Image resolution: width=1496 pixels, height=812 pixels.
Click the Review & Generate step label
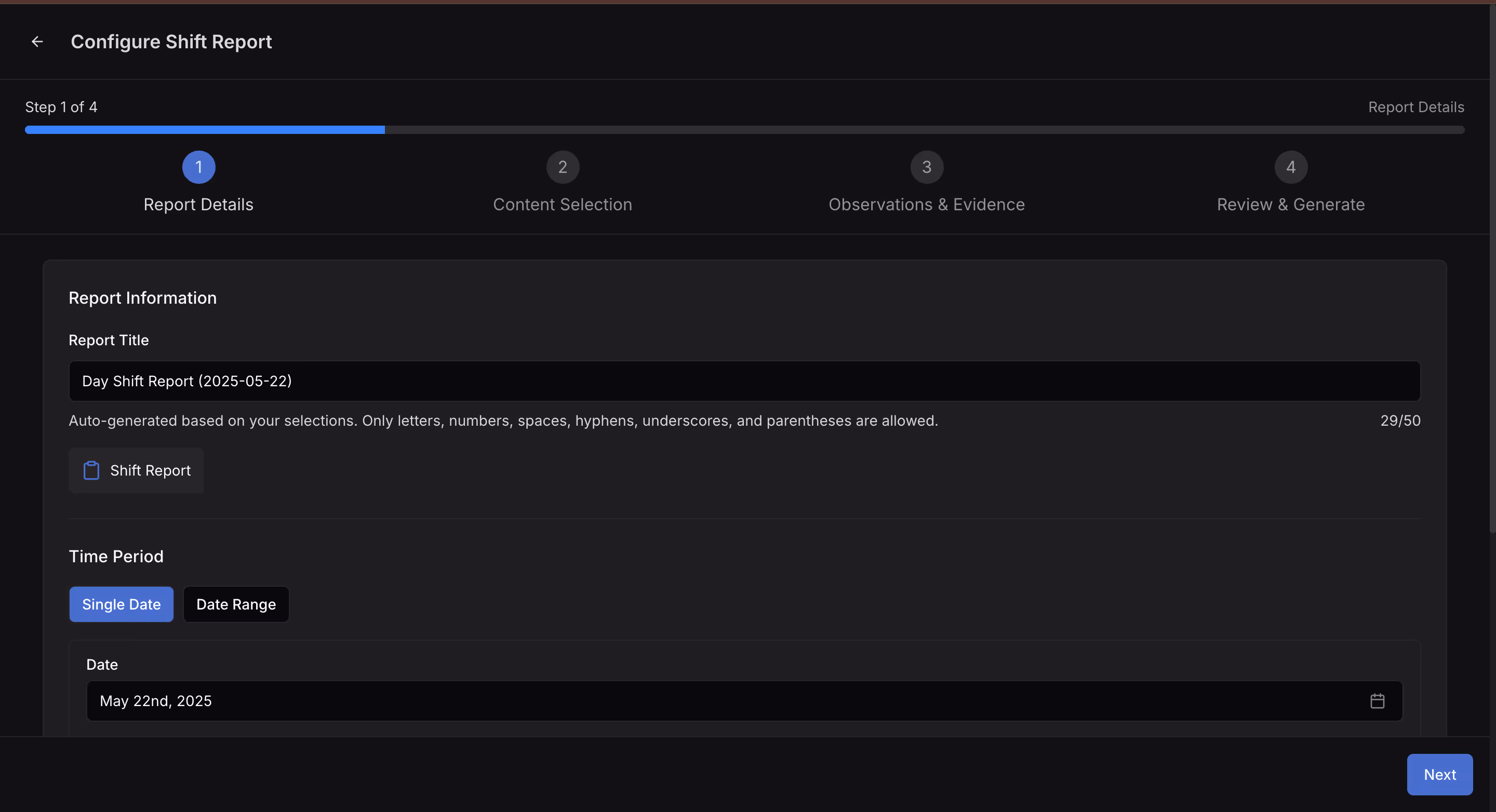tap(1290, 205)
